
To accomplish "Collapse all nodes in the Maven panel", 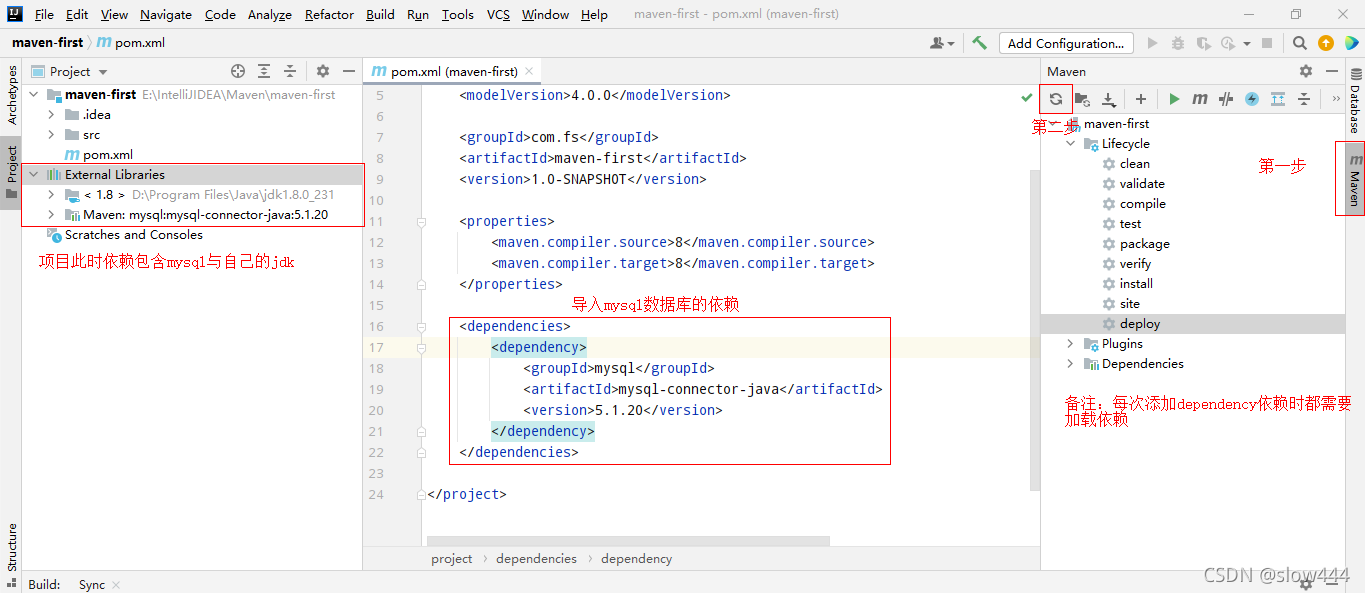I will (x=1304, y=99).
